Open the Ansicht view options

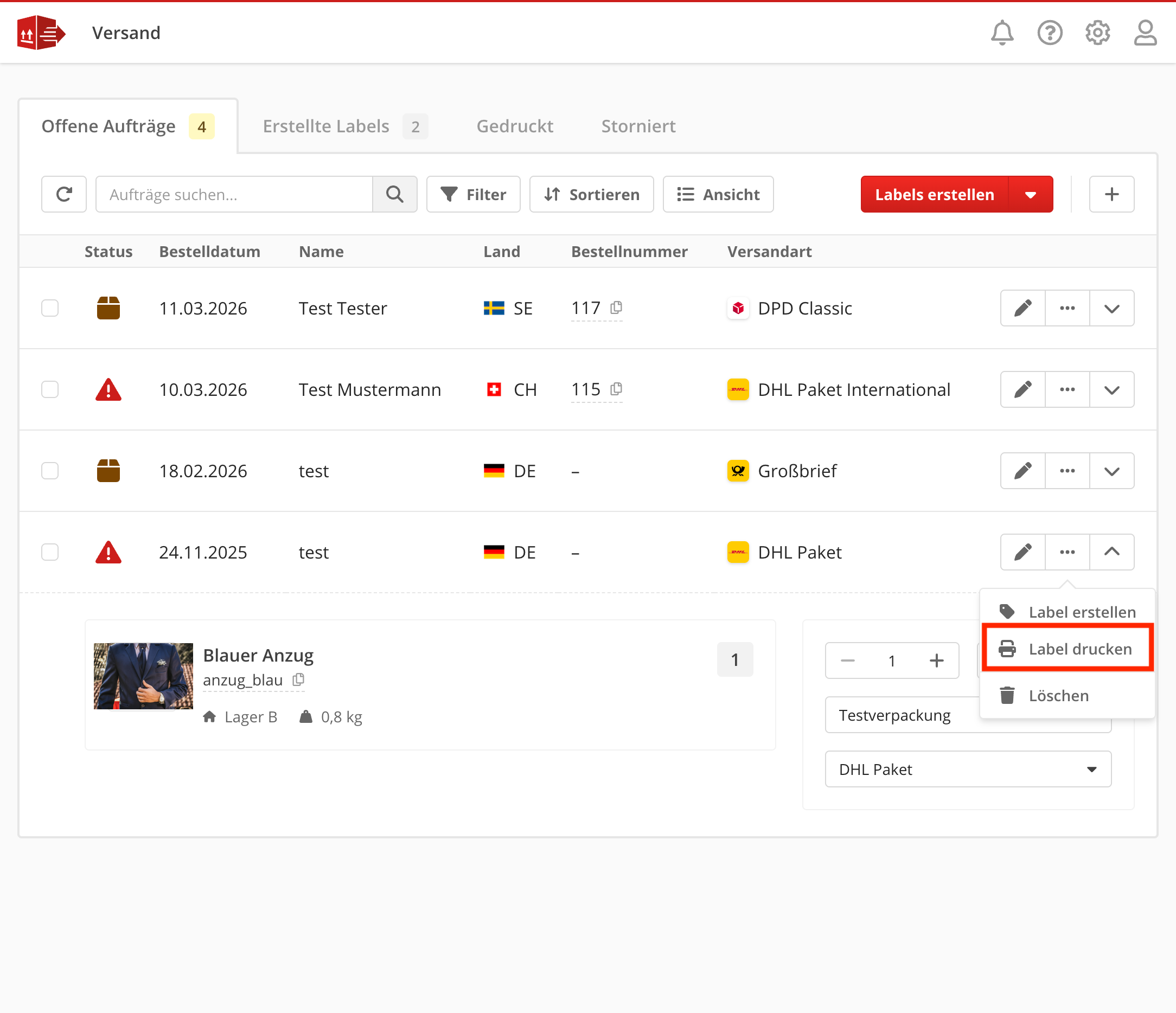718,194
